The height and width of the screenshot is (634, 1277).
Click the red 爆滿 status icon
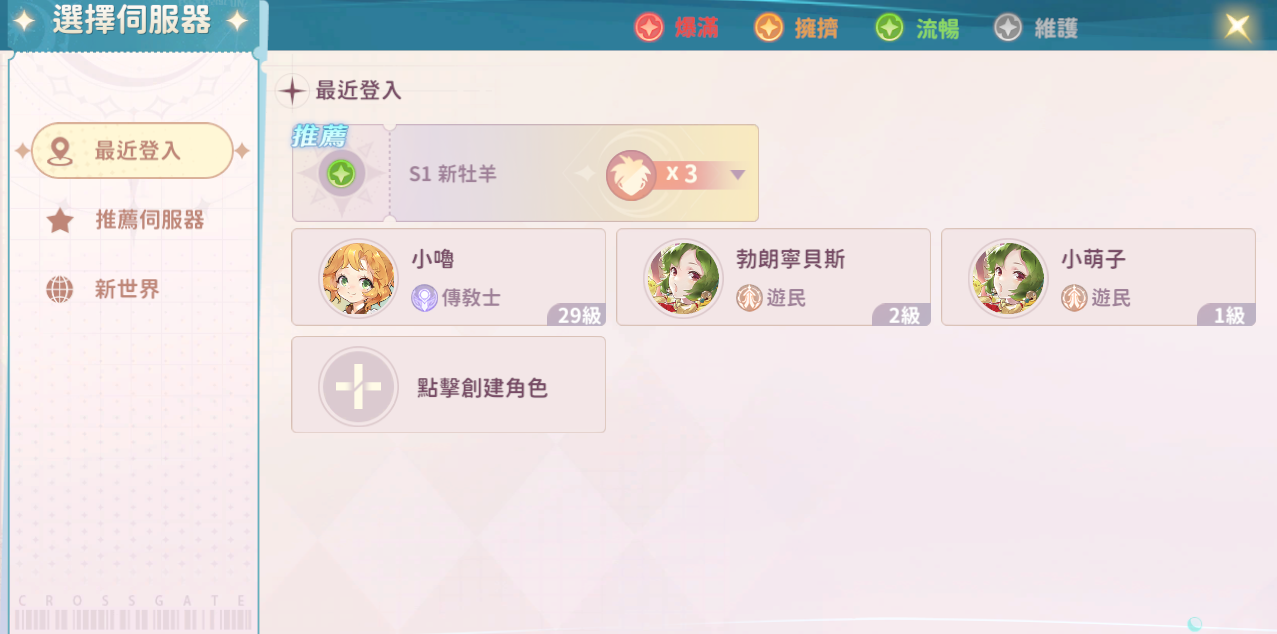[649, 27]
